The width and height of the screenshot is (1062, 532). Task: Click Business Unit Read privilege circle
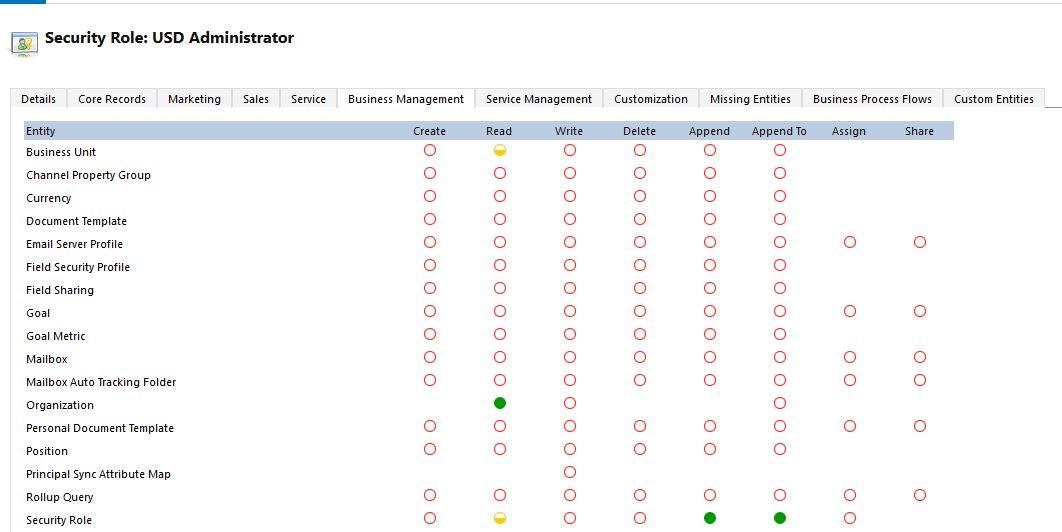[x=500, y=151]
